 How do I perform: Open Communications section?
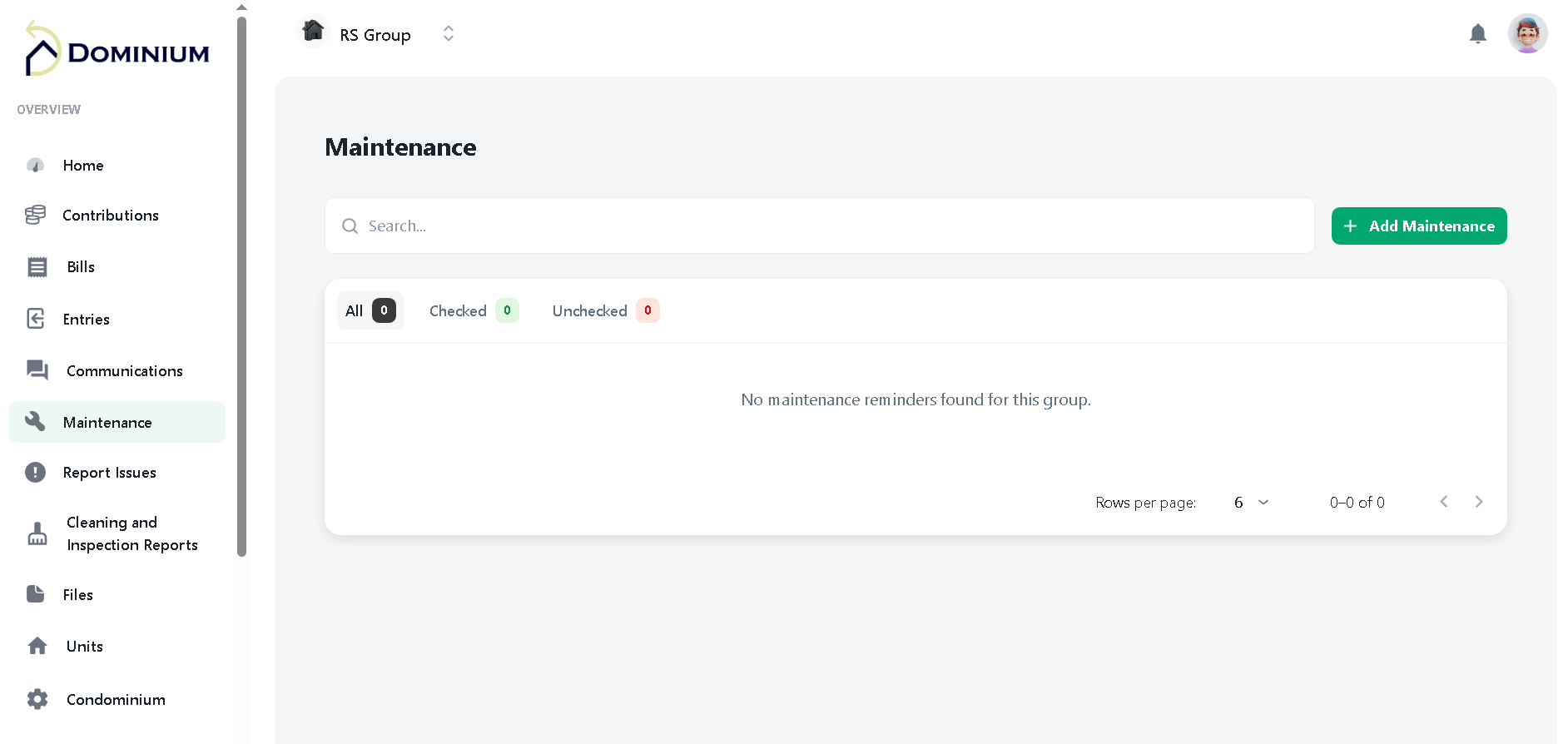[117, 370]
